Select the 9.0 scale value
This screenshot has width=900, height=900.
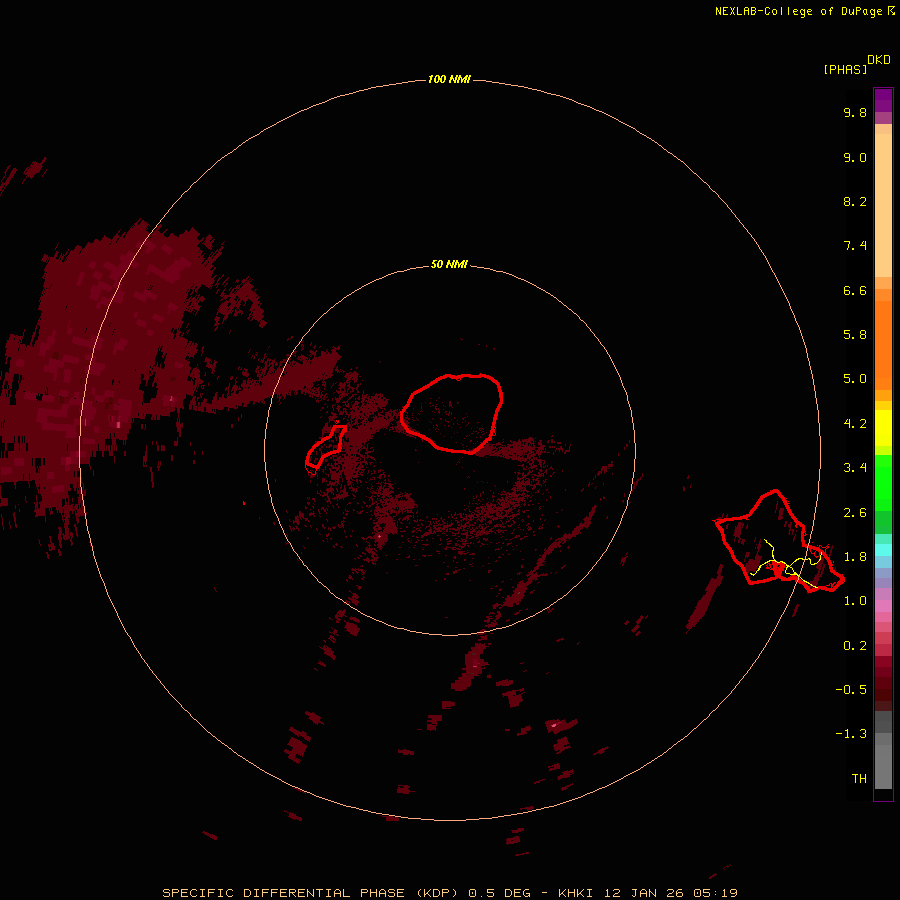pyautogui.click(x=855, y=157)
